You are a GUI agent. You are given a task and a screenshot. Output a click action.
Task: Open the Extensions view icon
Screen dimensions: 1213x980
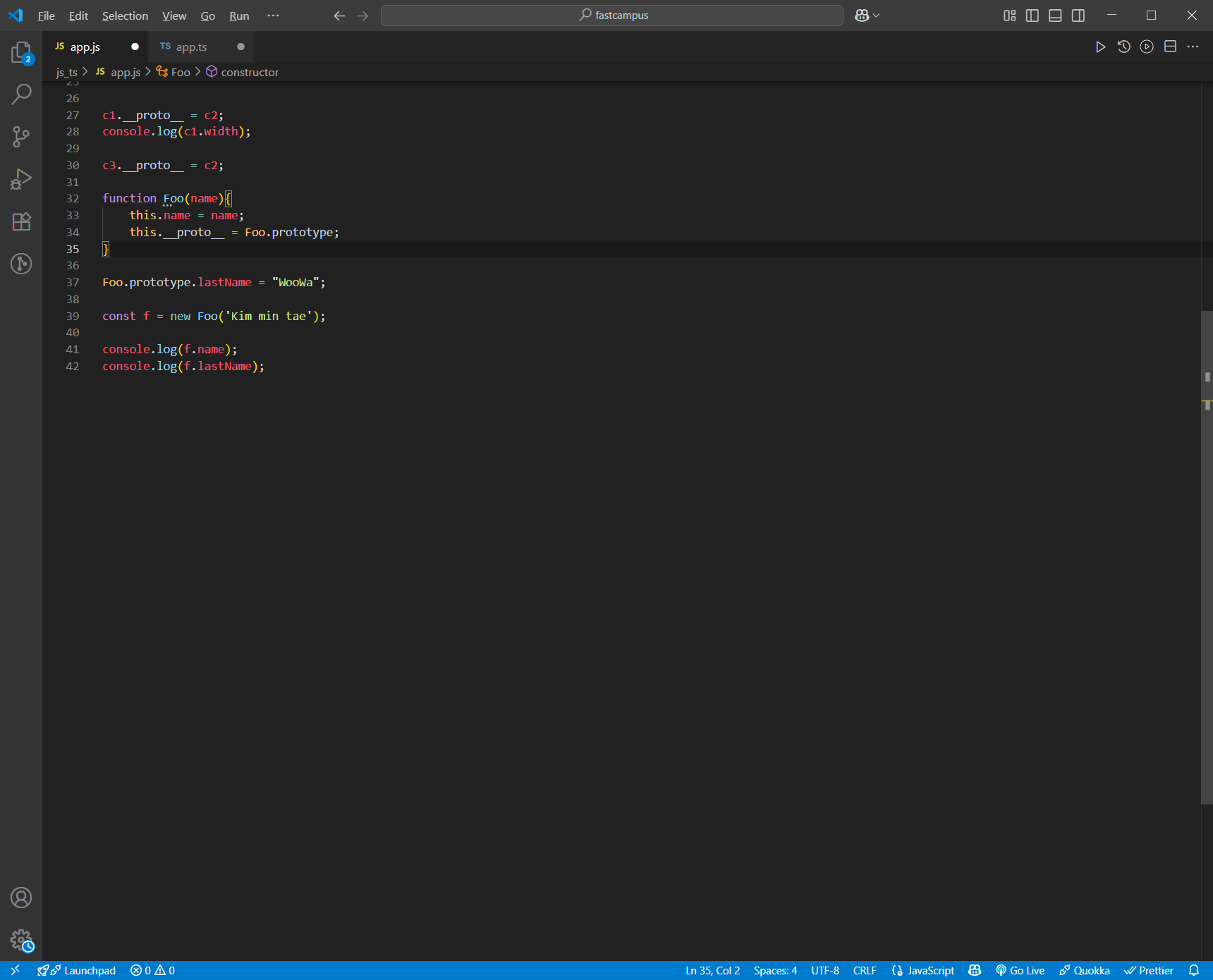pos(21,221)
